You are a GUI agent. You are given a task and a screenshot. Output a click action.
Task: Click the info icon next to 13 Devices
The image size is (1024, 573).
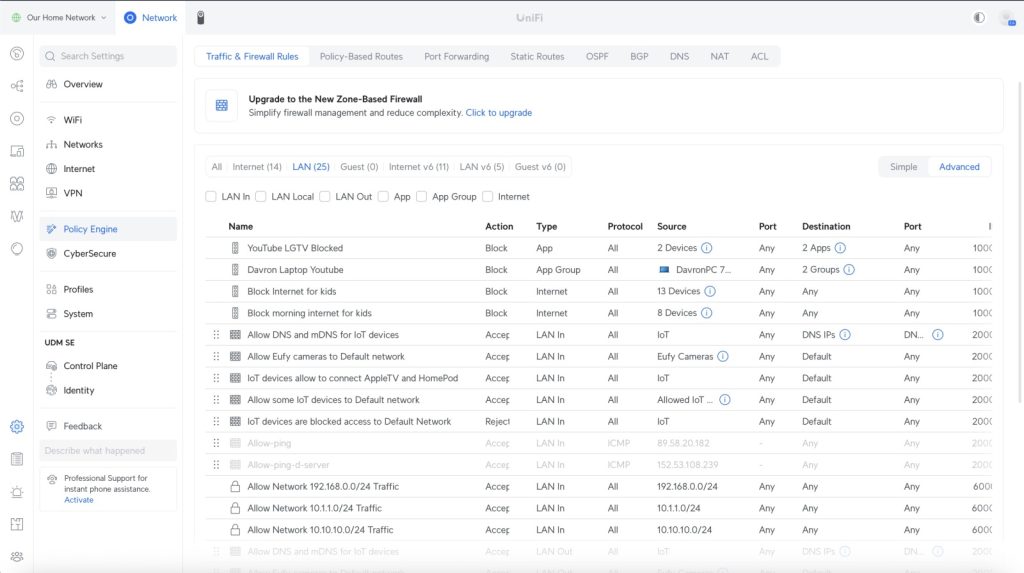710,291
